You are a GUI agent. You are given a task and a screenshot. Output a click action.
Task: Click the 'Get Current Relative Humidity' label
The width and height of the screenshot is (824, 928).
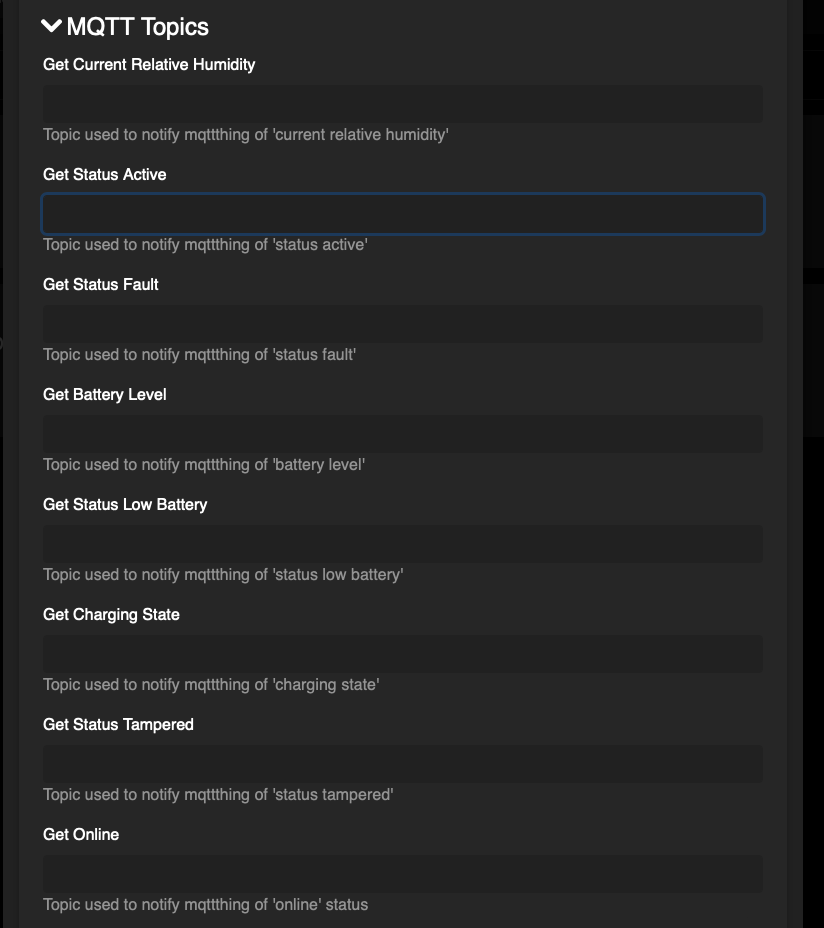click(x=149, y=64)
